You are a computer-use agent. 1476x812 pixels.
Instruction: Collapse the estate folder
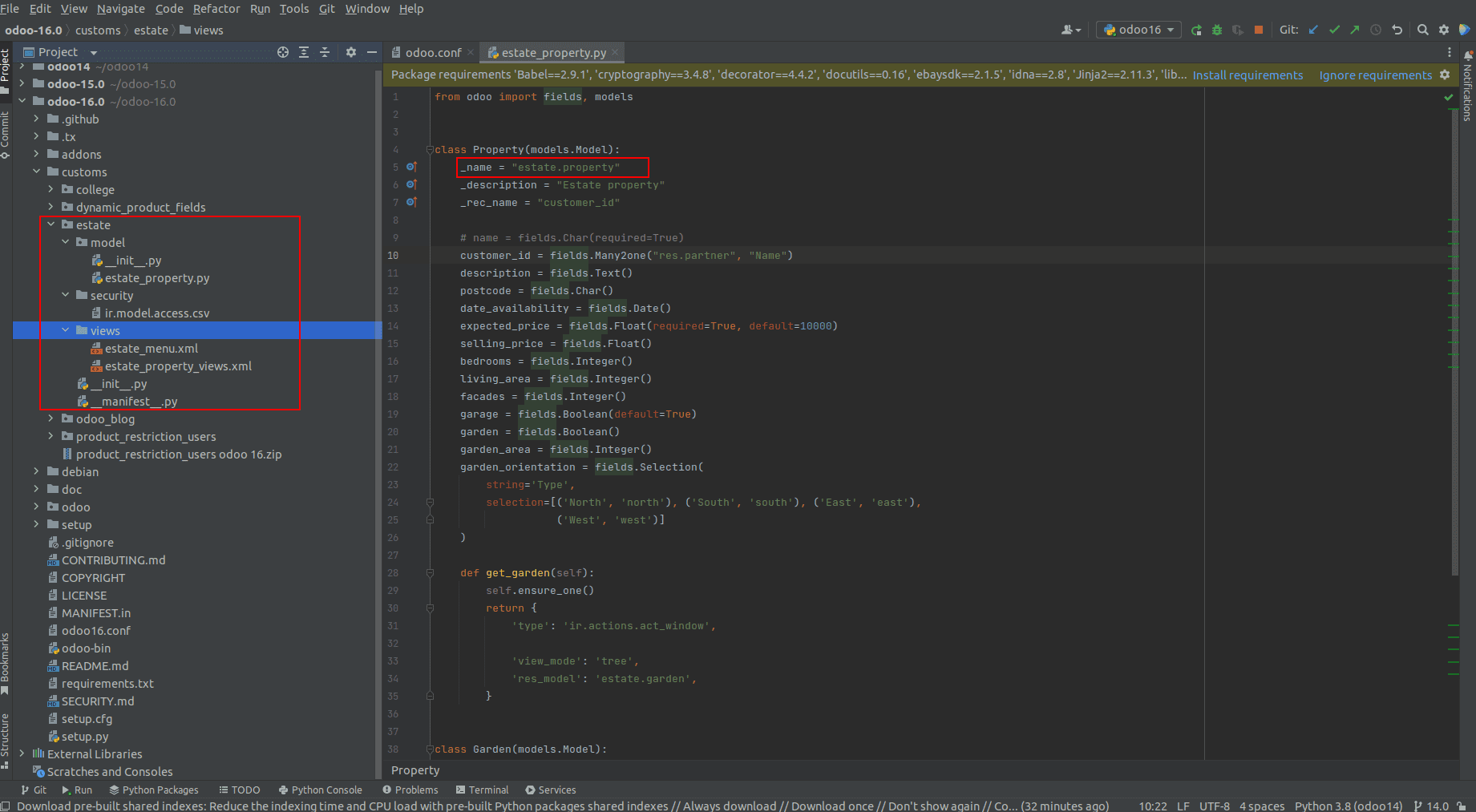pyautogui.click(x=51, y=224)
